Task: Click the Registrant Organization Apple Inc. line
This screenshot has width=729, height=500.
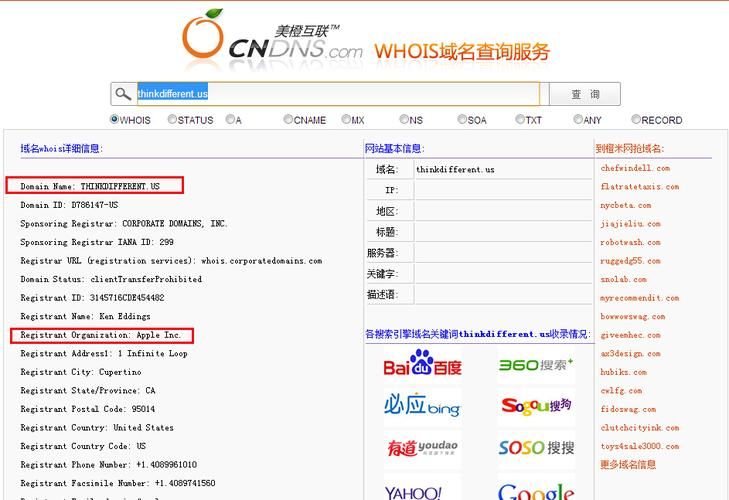Action: [x=101, y=335]
